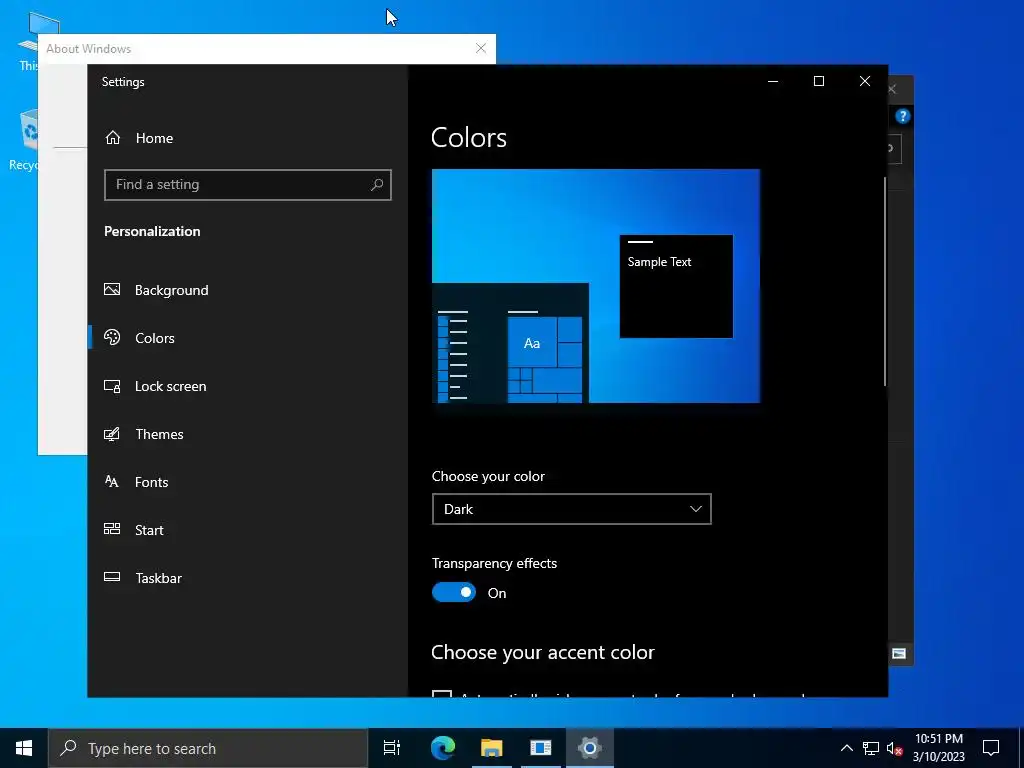Click the search magnifier in Find a setting
This screenshot has height=768, width=1024.
pyautogui.click(x=377, y=185)
